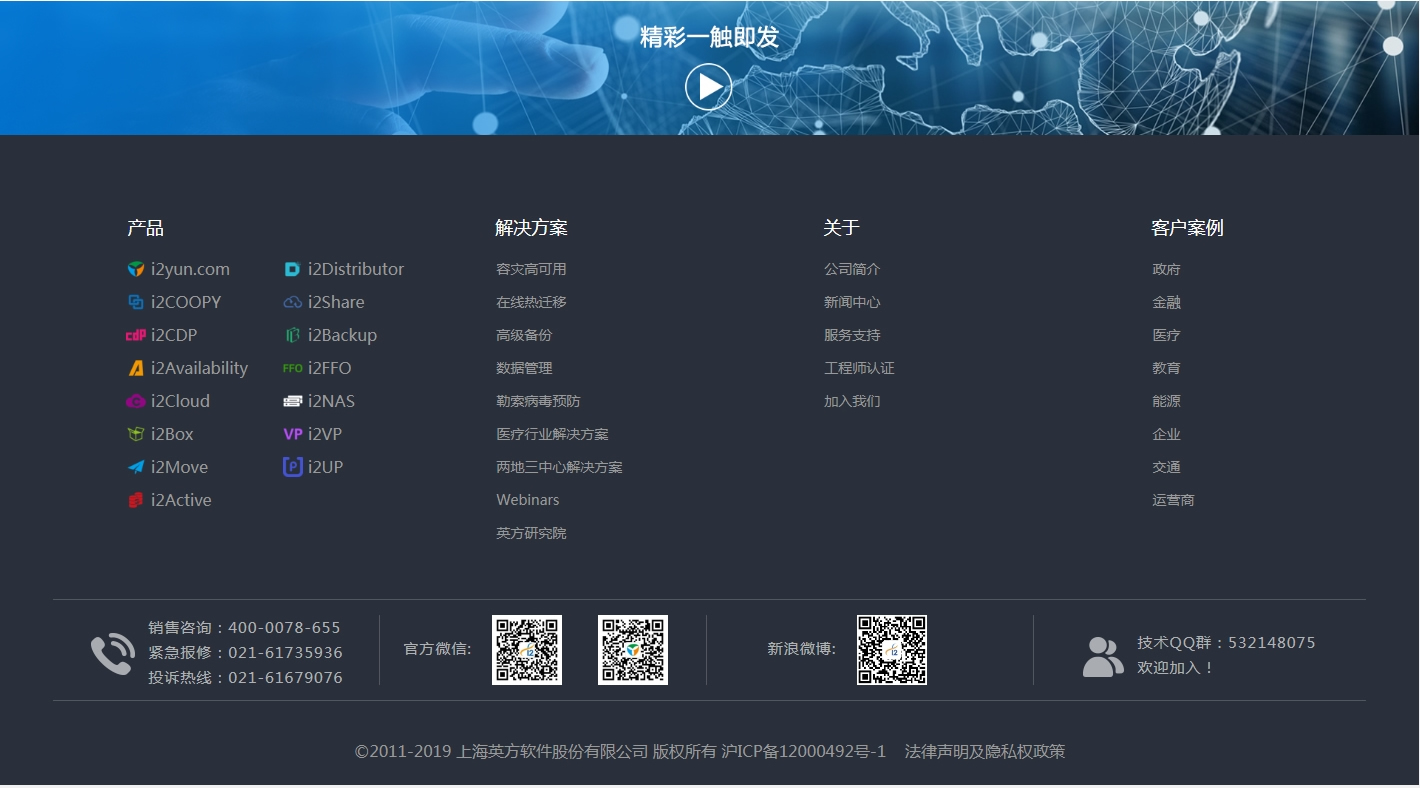
Task: Open the i2Box product link
Action: [172, 434]
